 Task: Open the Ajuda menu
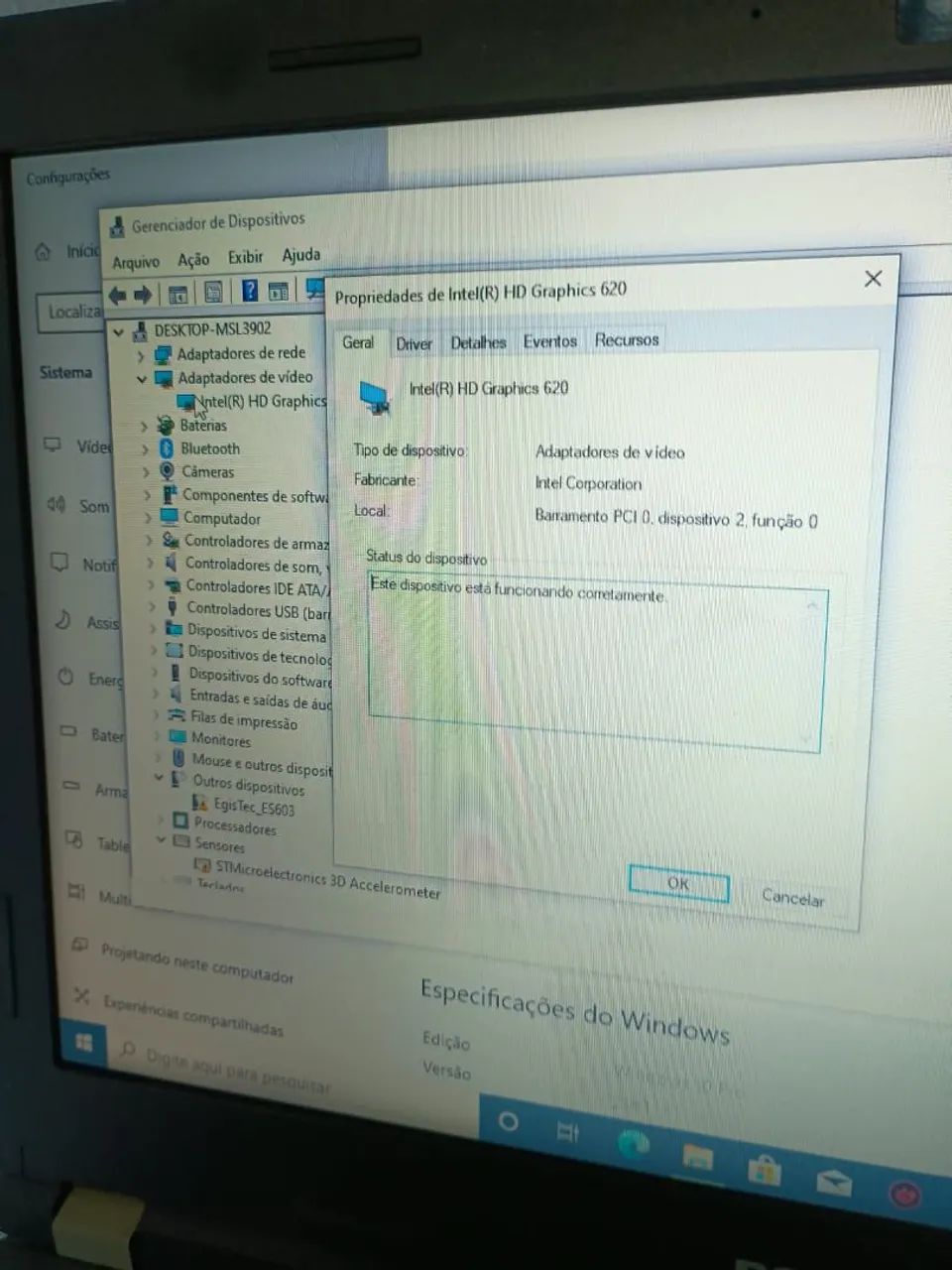click(x=301, y=255)
